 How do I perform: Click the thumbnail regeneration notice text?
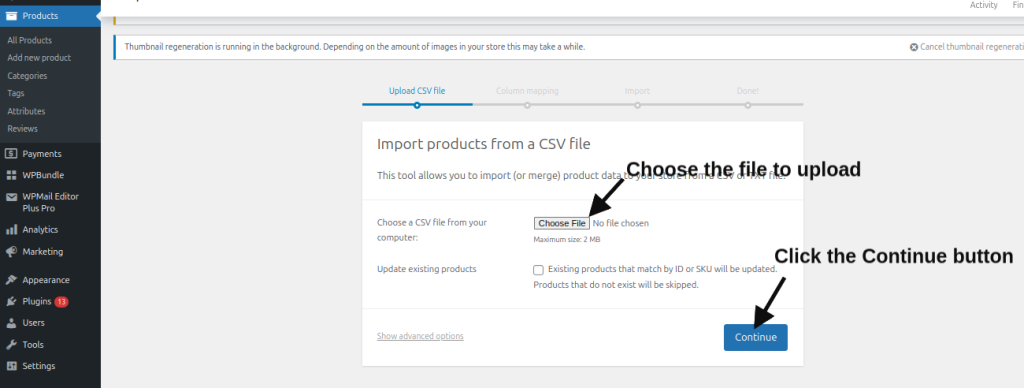(355, 47)
